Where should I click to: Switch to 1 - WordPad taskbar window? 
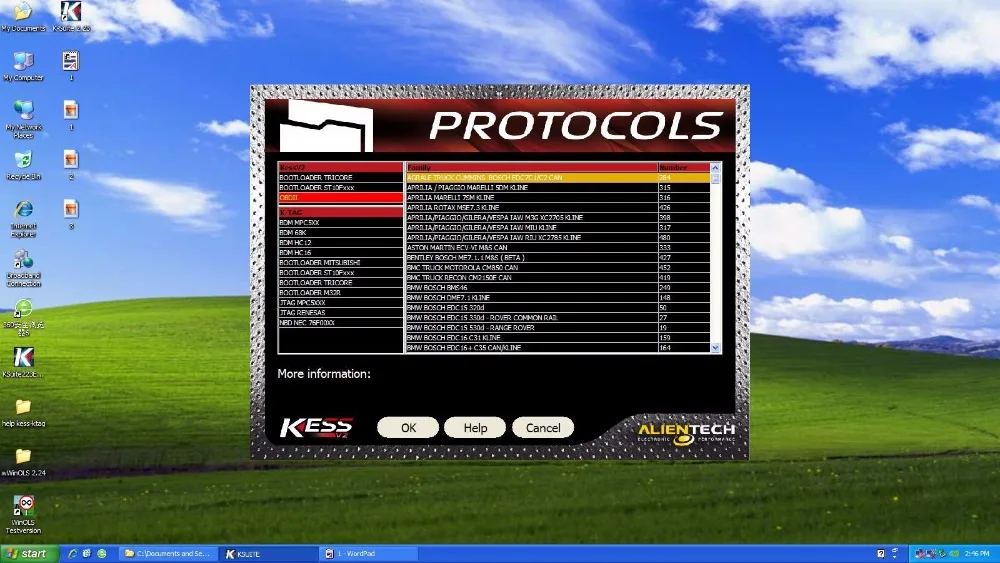click(x=369, y=553)
